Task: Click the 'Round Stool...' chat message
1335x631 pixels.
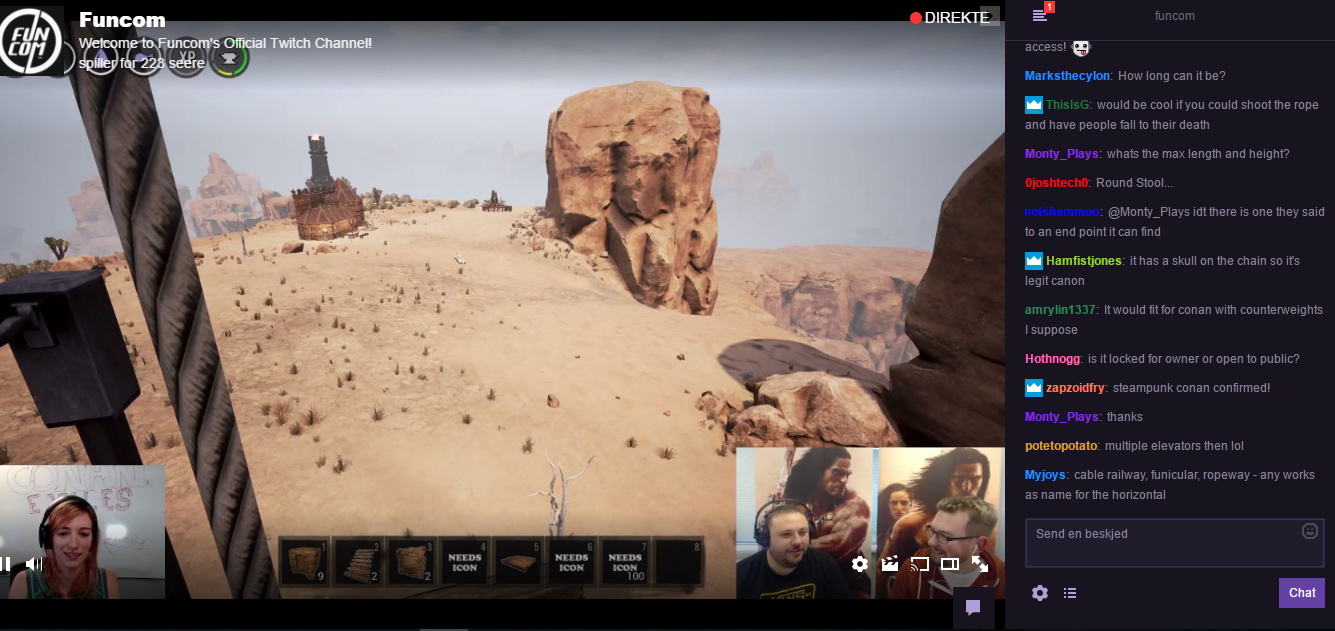Action: point(1135,183)
